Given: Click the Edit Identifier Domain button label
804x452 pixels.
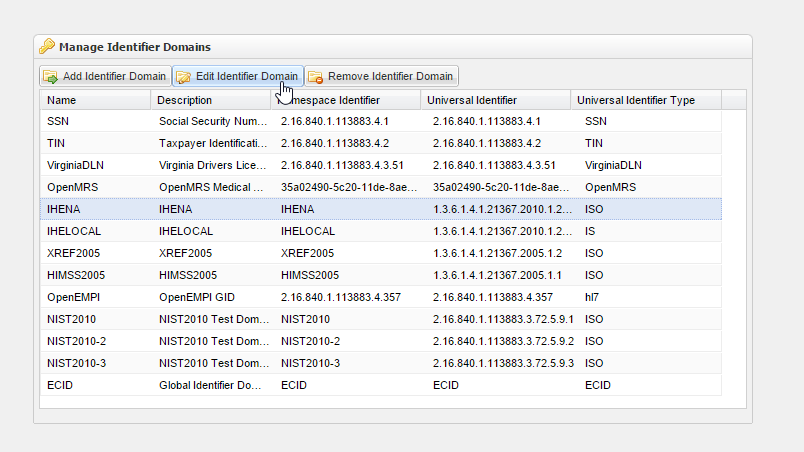Looking at the screenshot, I should coord(247,76).
